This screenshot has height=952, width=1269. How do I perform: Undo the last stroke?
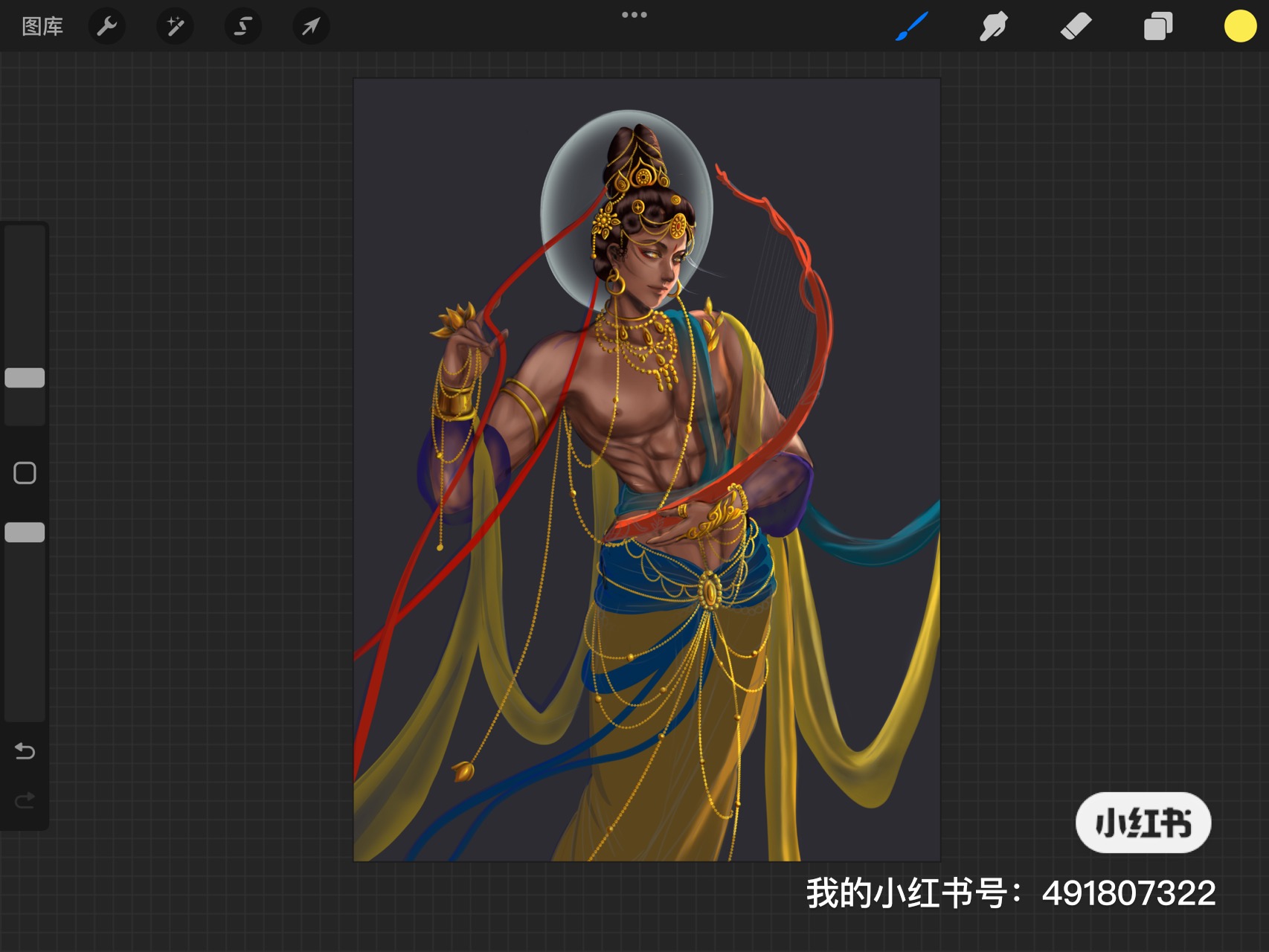(x=25, y=751)
